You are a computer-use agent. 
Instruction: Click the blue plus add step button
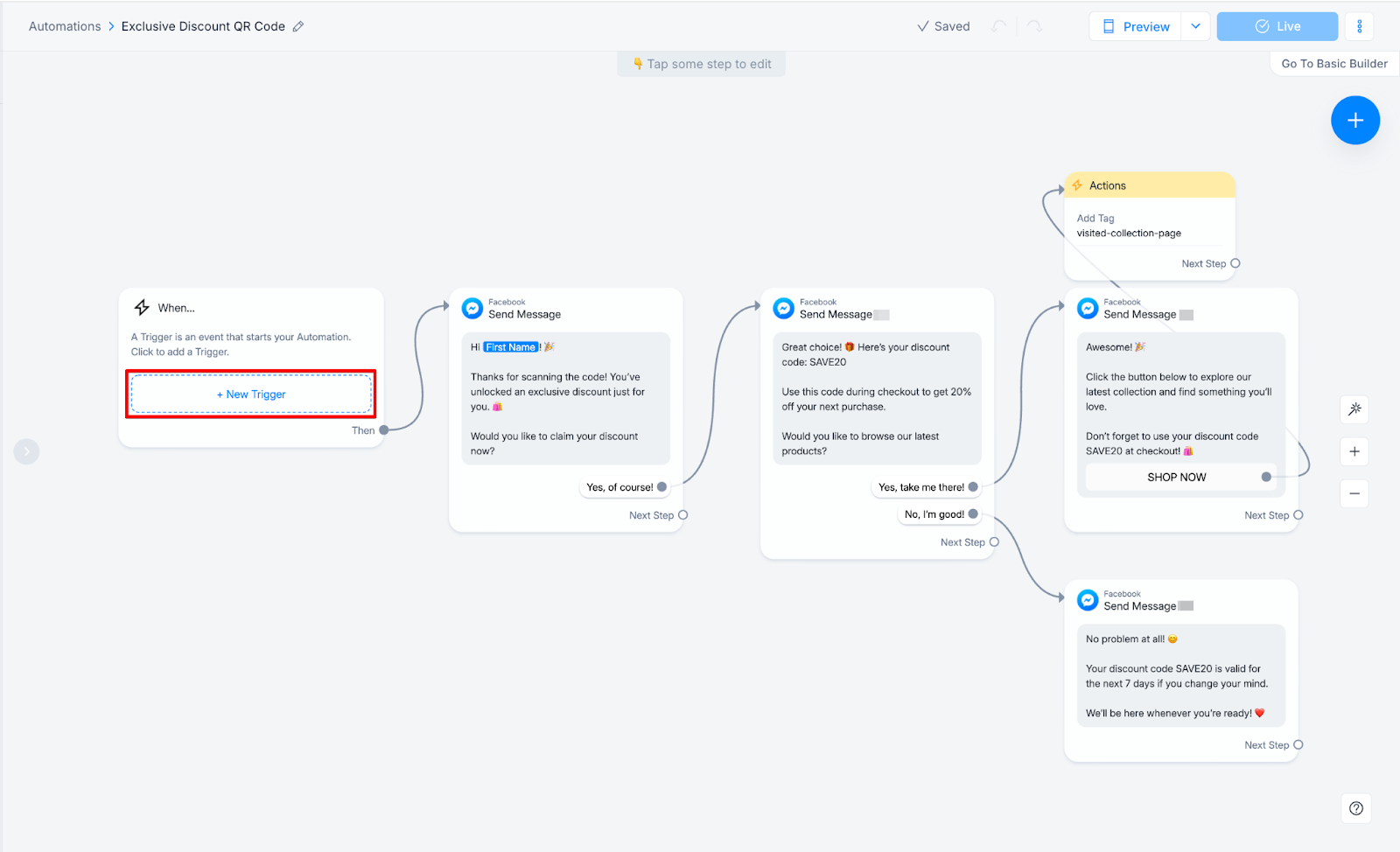[x=1354, y=121]
